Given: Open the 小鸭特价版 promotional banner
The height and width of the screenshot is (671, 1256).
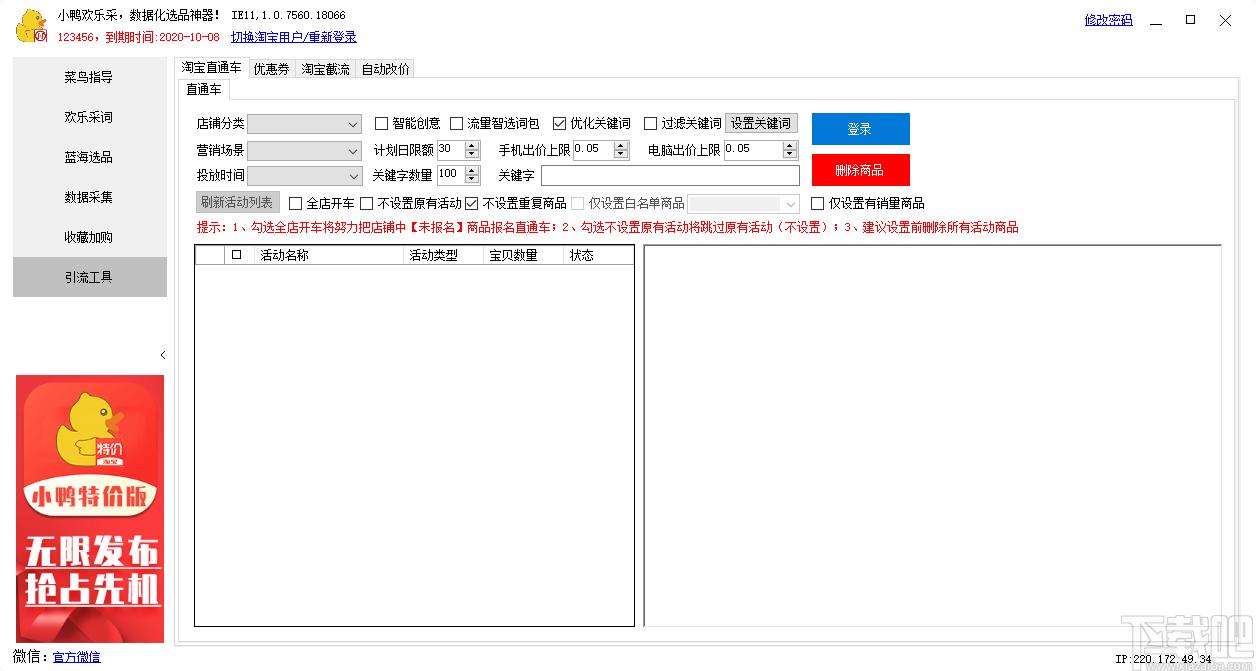Looking at the screenshot, I should pos(90,508).
